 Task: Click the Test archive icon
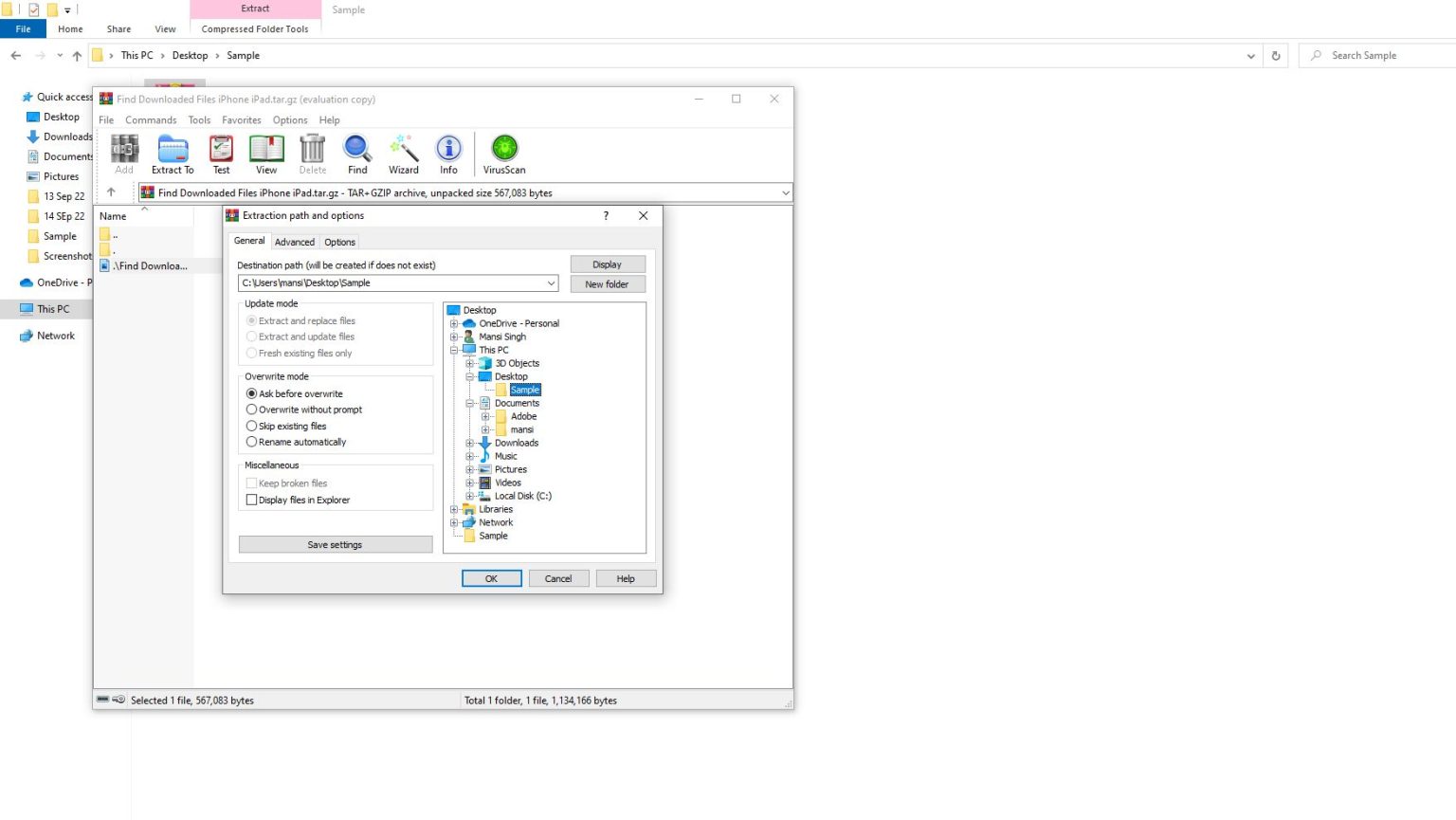(x=221, y=154)
